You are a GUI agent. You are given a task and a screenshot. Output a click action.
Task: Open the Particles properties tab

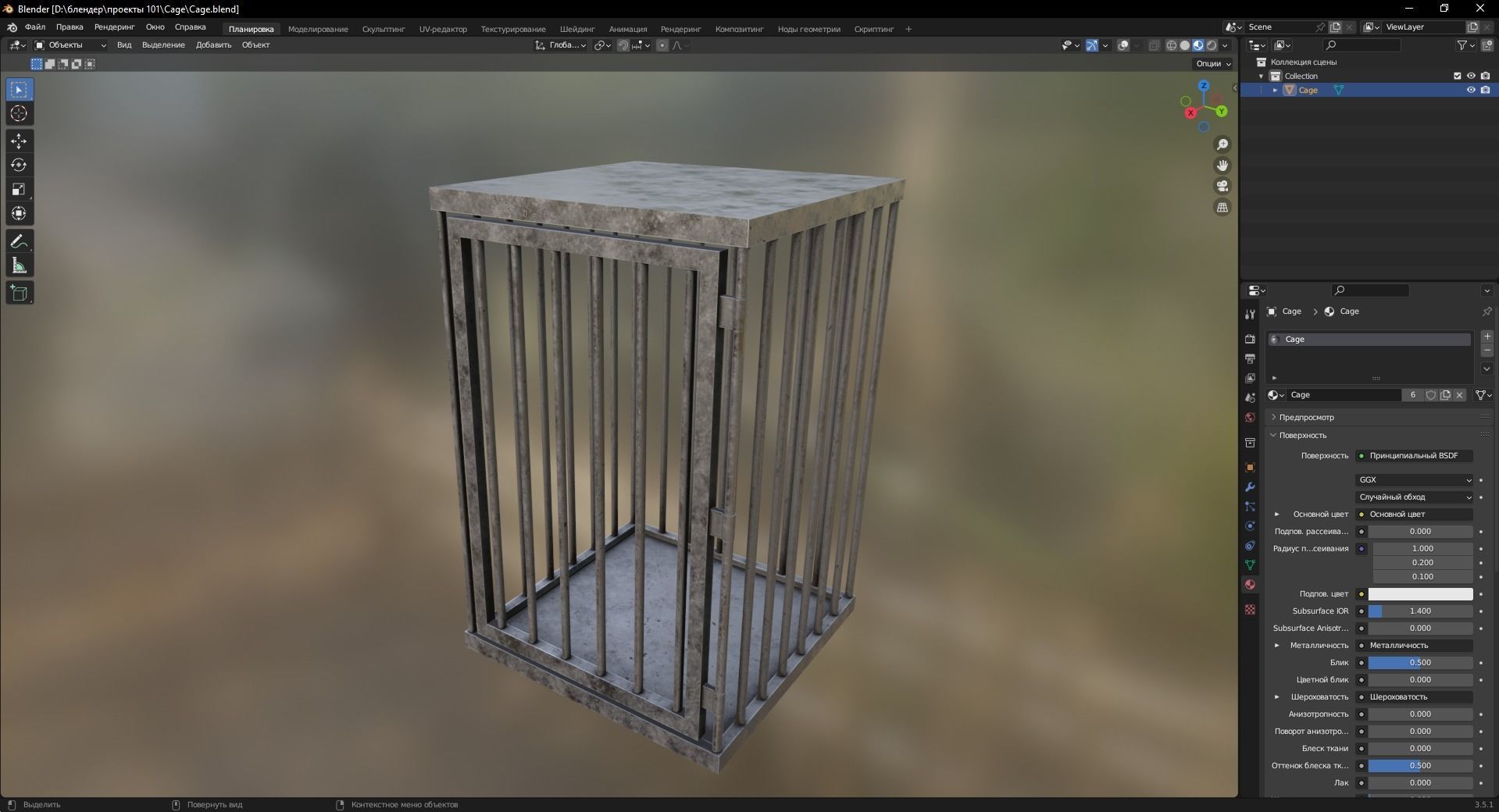click(1250, 506)
